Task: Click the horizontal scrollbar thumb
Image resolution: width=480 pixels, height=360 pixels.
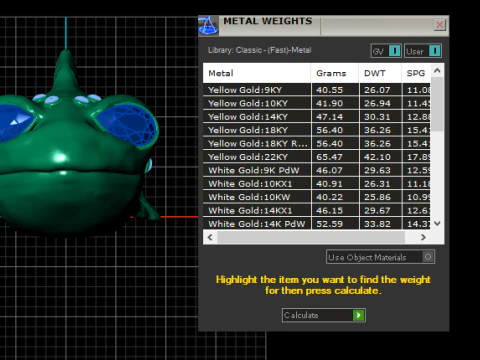Action: click(x=311, y=237)
